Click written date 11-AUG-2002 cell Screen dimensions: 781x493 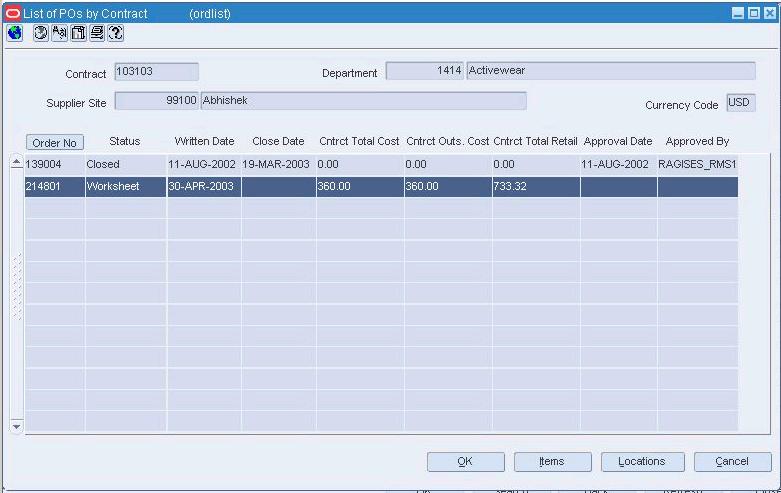204,164
